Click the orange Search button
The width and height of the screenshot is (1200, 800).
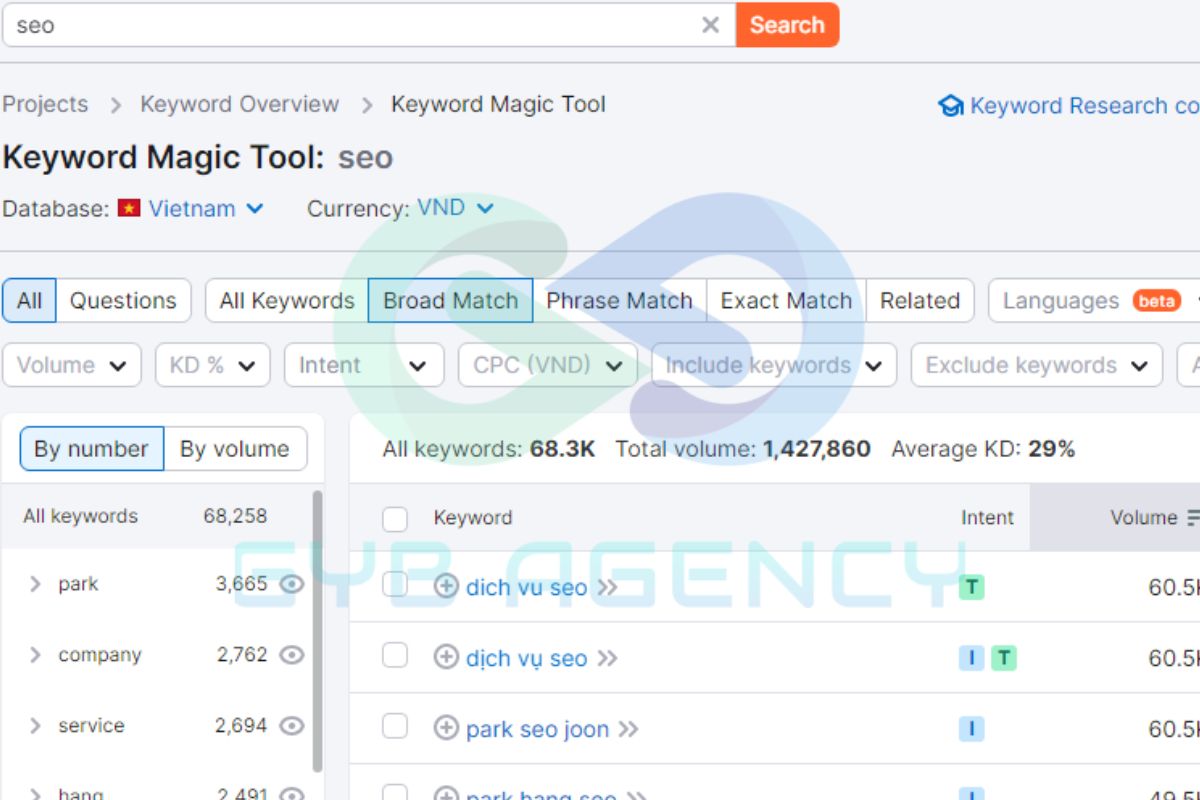(787, 25)
